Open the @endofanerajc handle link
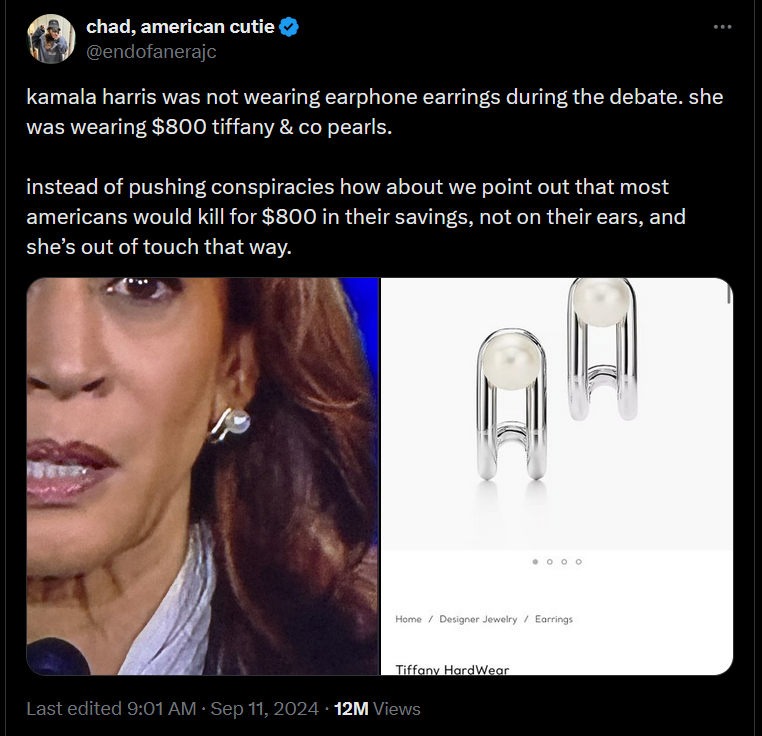 [151, 51]
